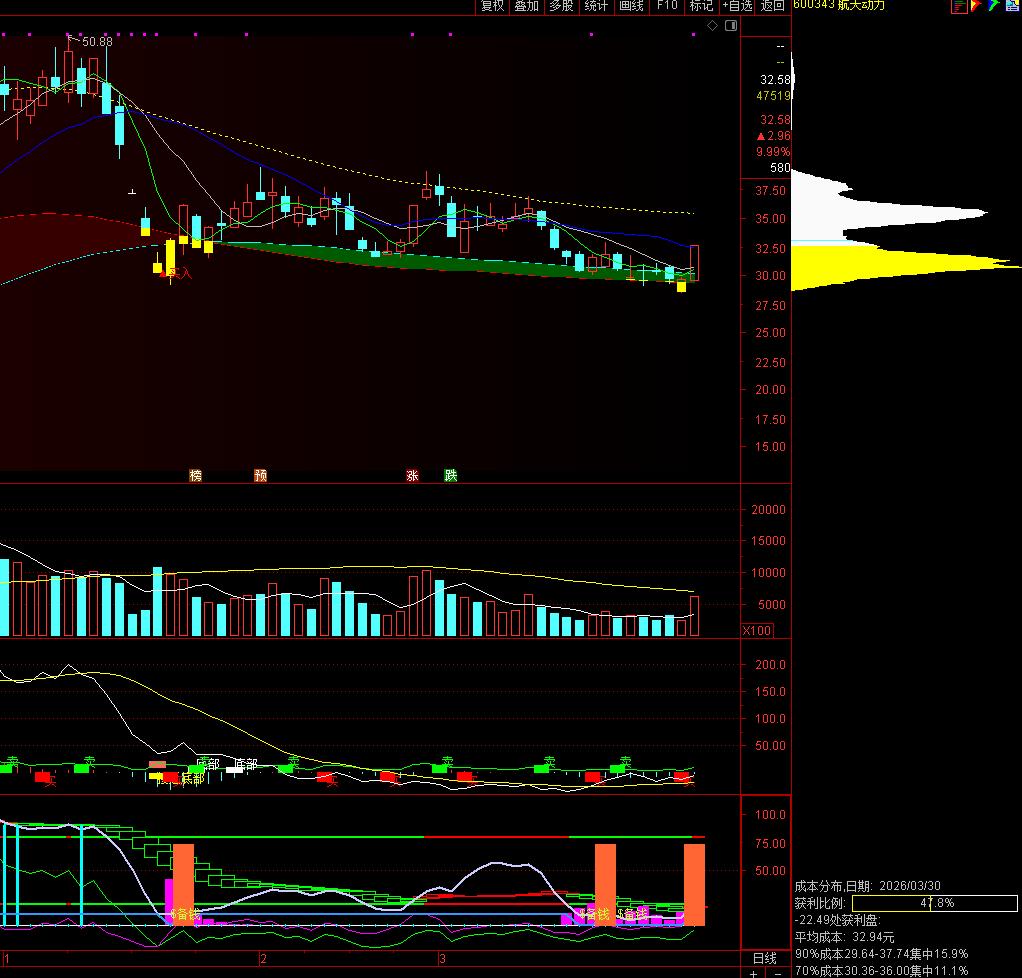Open the 日线 period selector
Viewport: 1022px width, 978px height.
[x=765, y=958]
